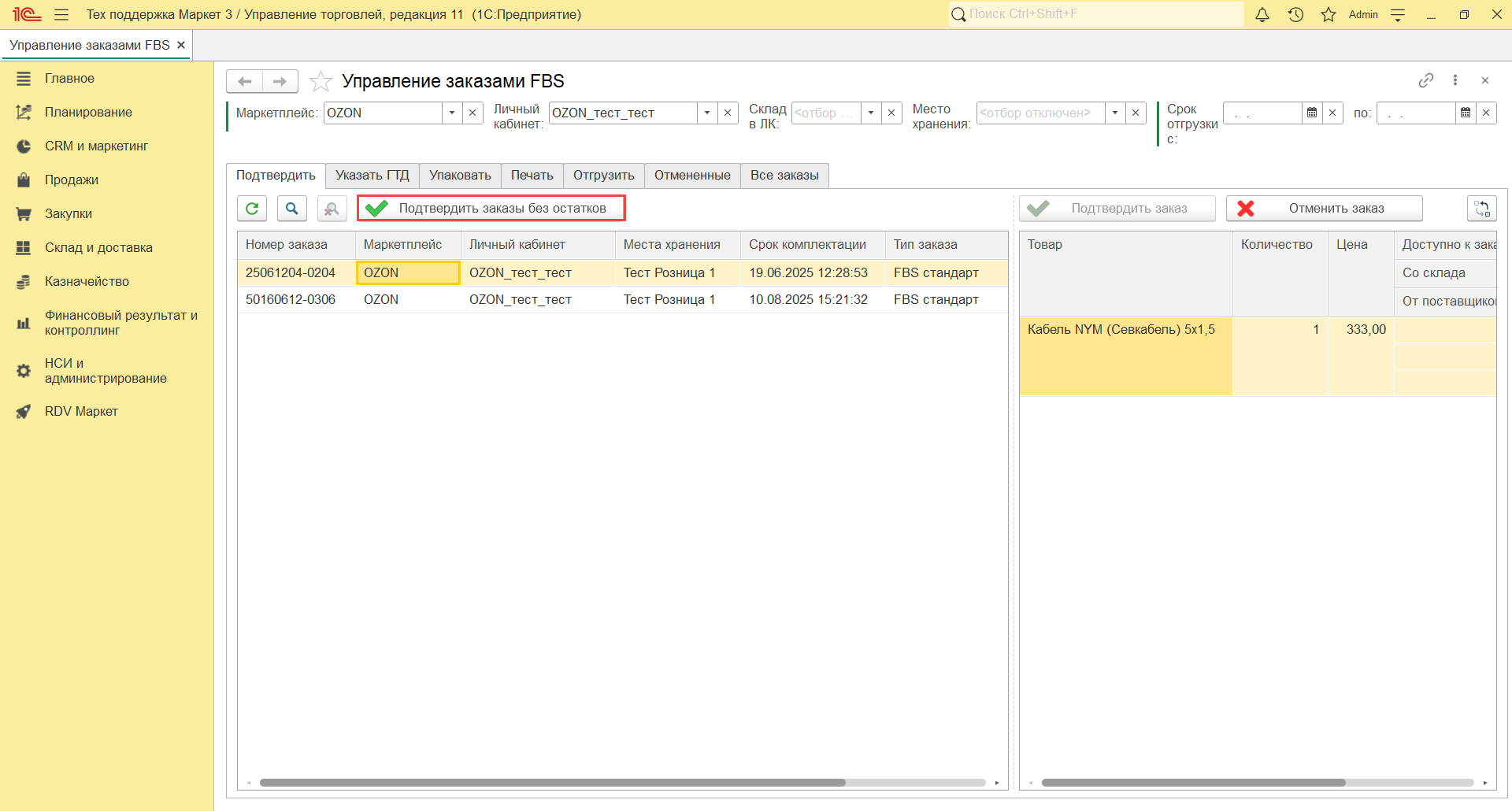Click the cancel search icon

pyautogui.click(x=332, y=208)
